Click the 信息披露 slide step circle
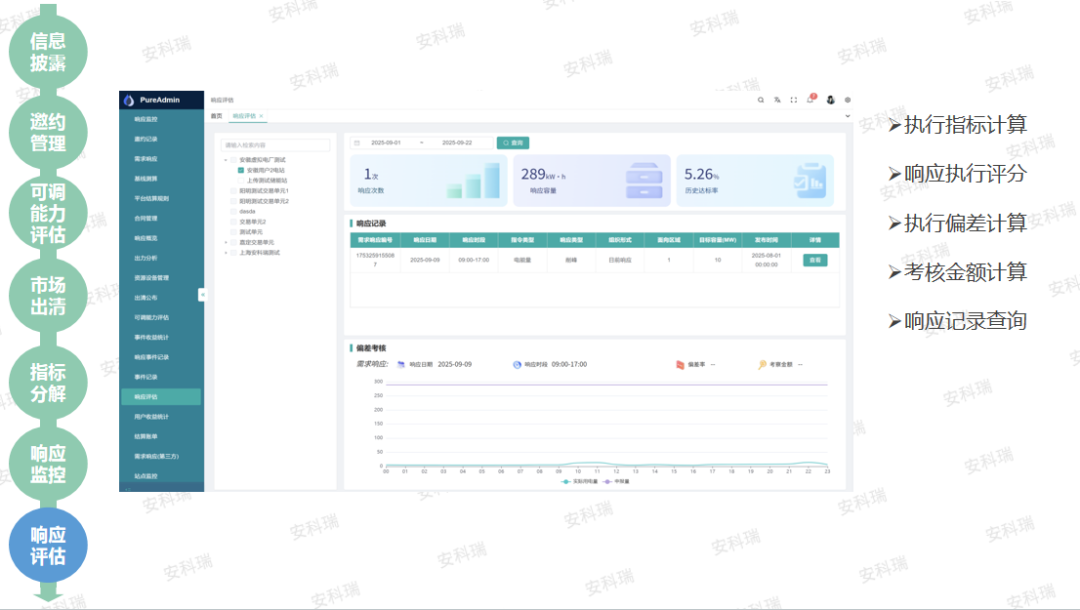1080x610 pixels. click(x=48, y=52)
